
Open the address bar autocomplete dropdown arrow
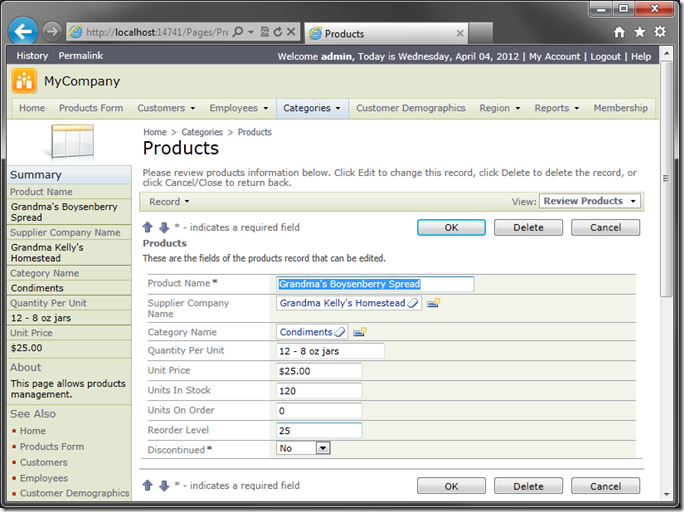[x=251, y=32]
